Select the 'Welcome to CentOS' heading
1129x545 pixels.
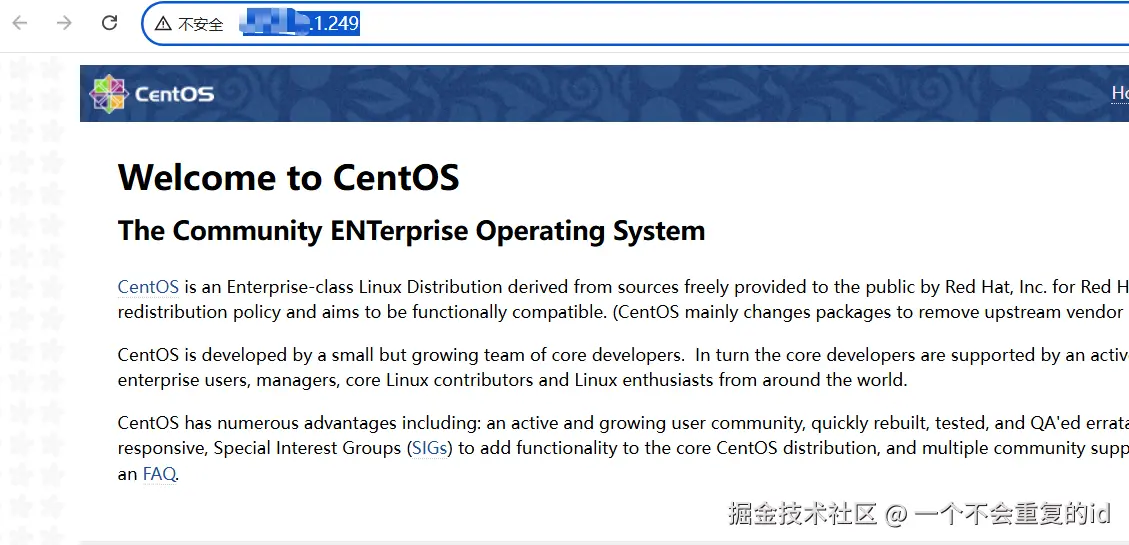[x=288, y=177]
